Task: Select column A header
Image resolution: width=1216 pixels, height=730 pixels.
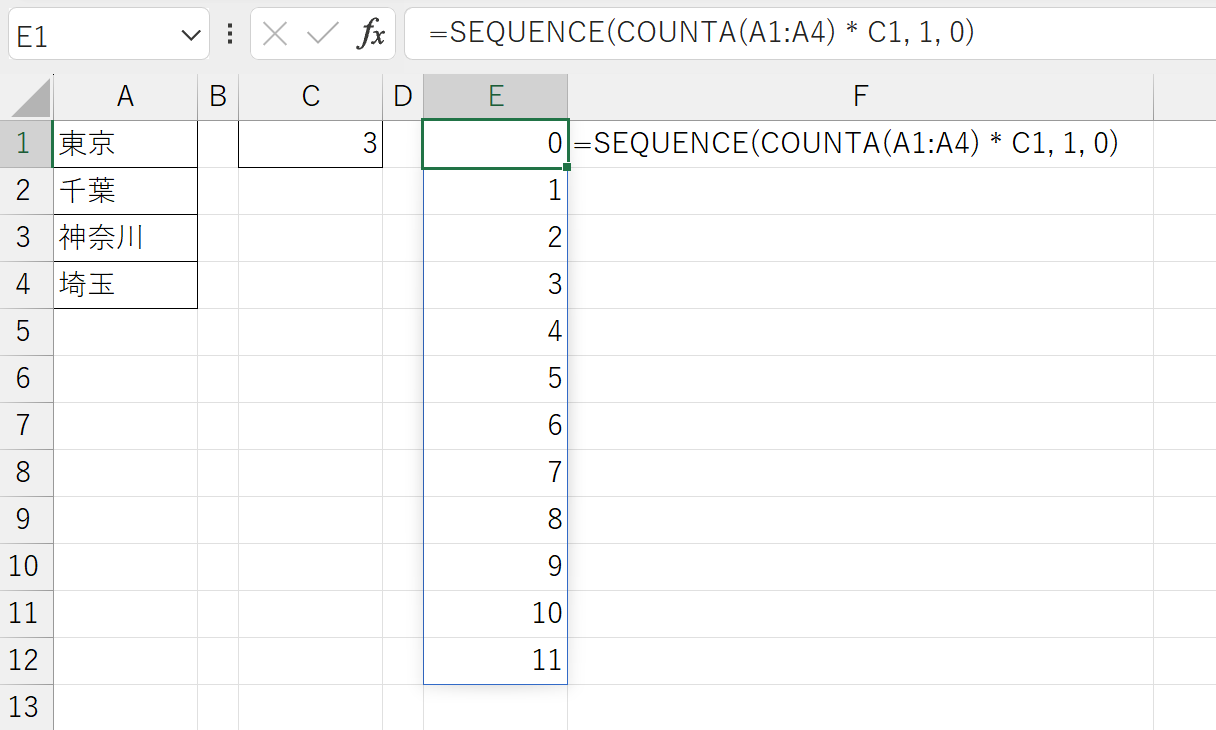Action: (x=125, y=96)
